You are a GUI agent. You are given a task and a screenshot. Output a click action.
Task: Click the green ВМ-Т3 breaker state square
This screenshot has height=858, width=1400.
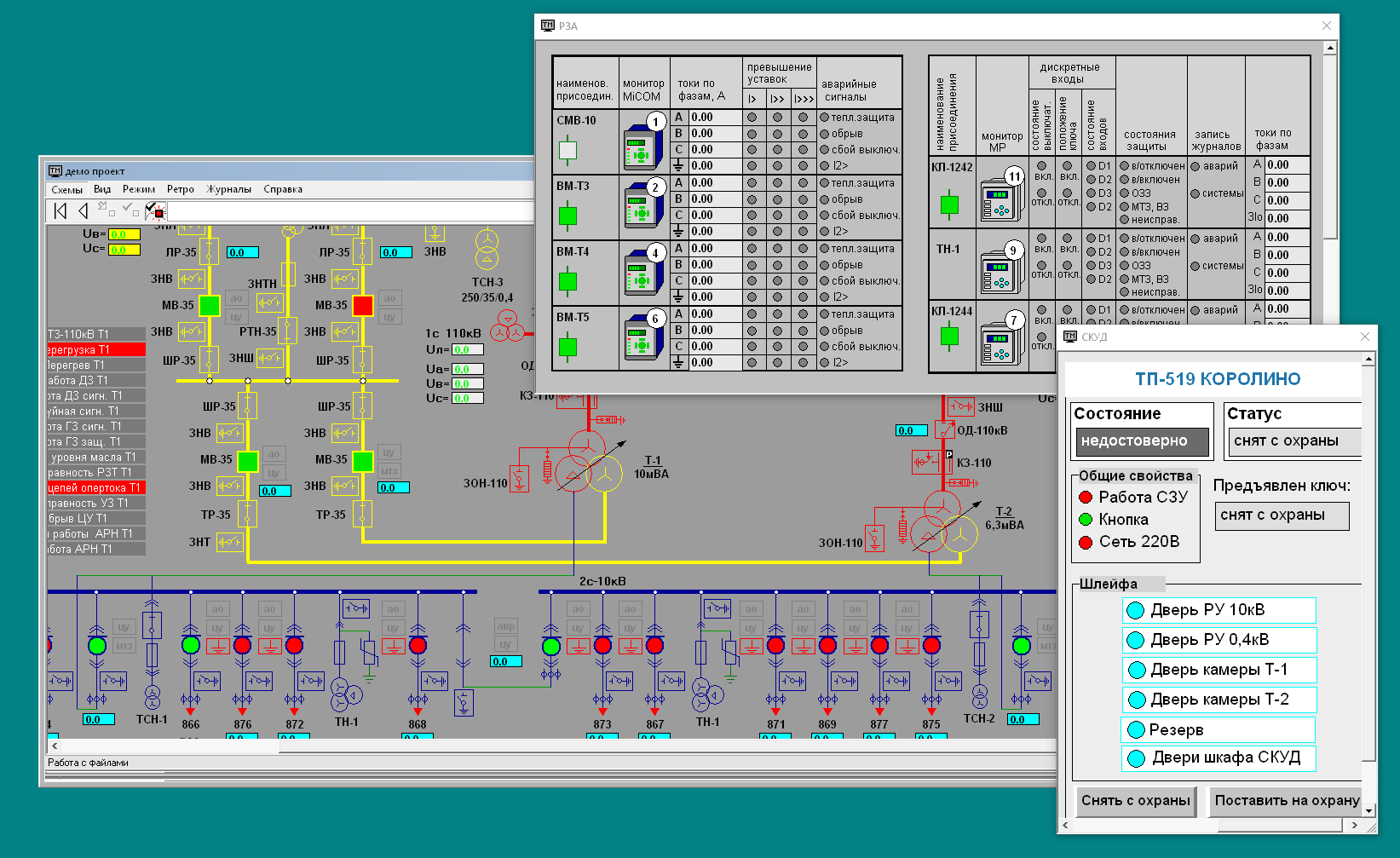click(x=567, y=216)
